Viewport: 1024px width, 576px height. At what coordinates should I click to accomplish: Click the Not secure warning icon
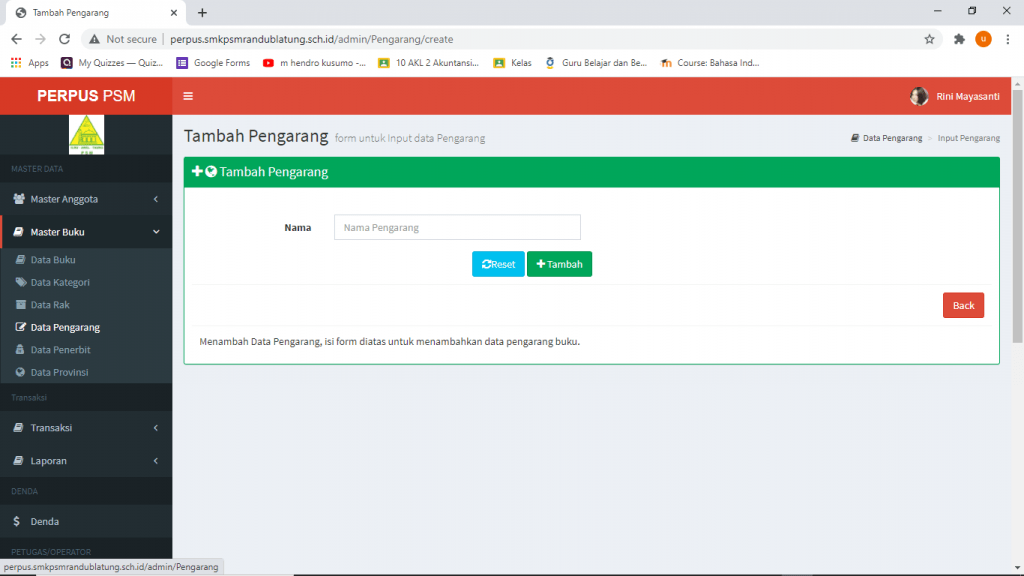[95, 39]
